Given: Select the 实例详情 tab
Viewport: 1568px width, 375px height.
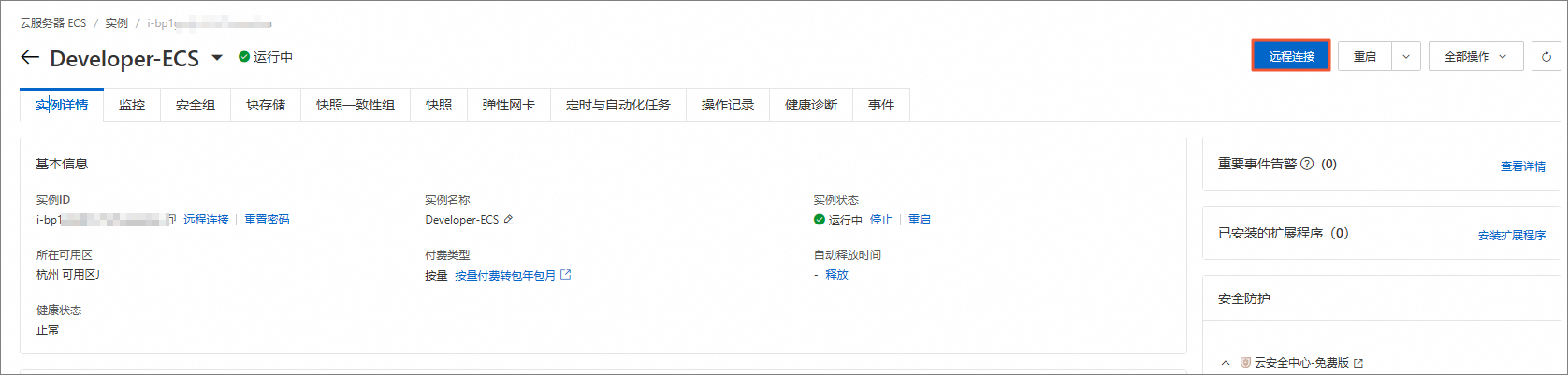Looking at the screenshot, I should 62,105.
